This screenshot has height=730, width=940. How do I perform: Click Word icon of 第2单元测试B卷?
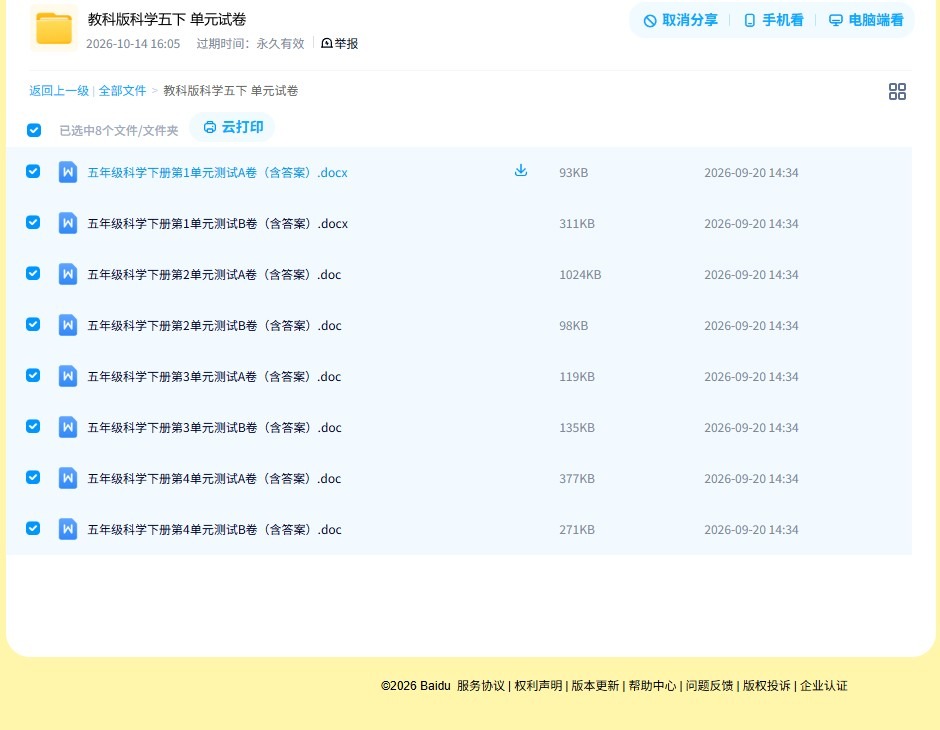pyautogui.click(x=68, y=325)
